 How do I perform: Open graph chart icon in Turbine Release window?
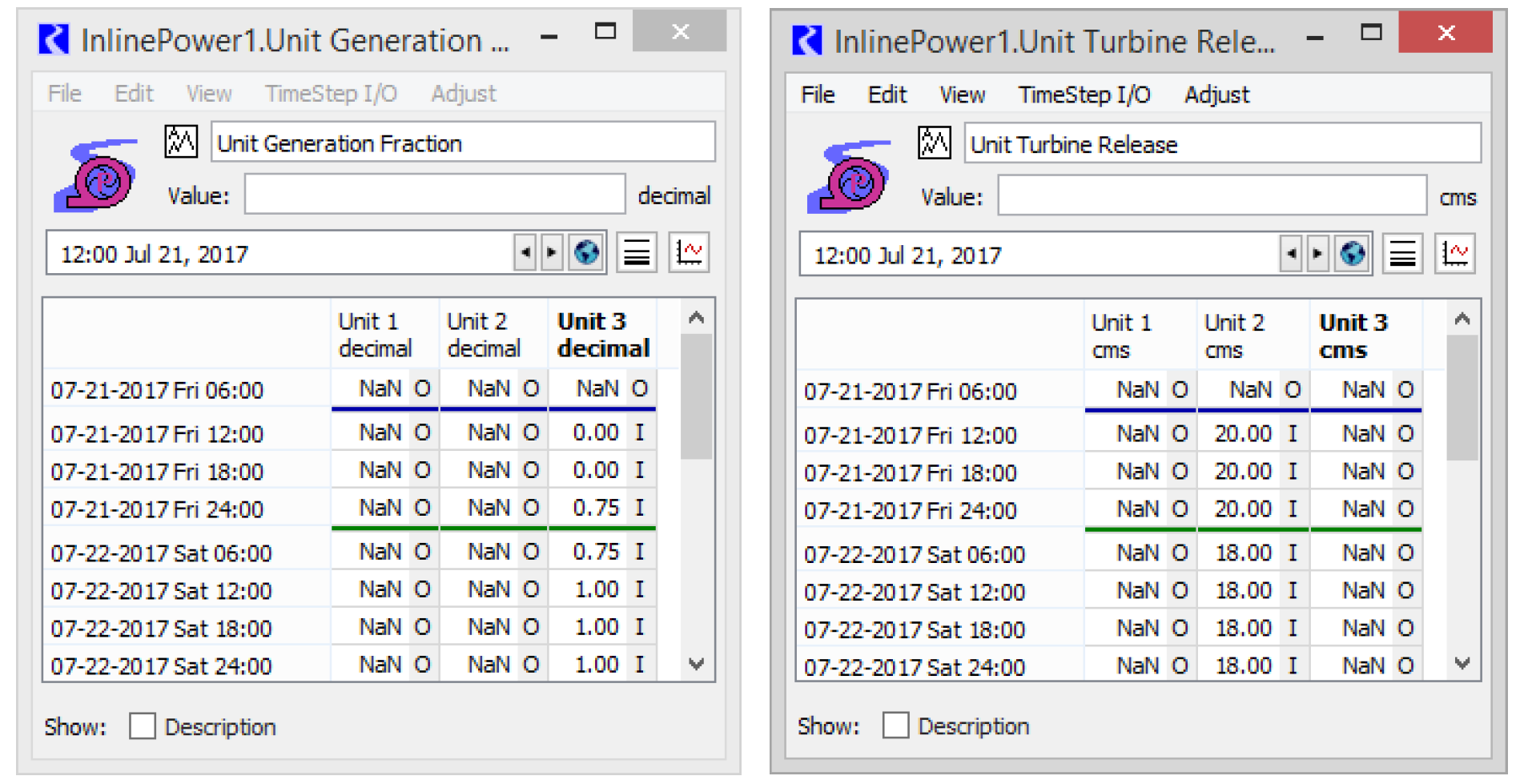point(1454,255)
